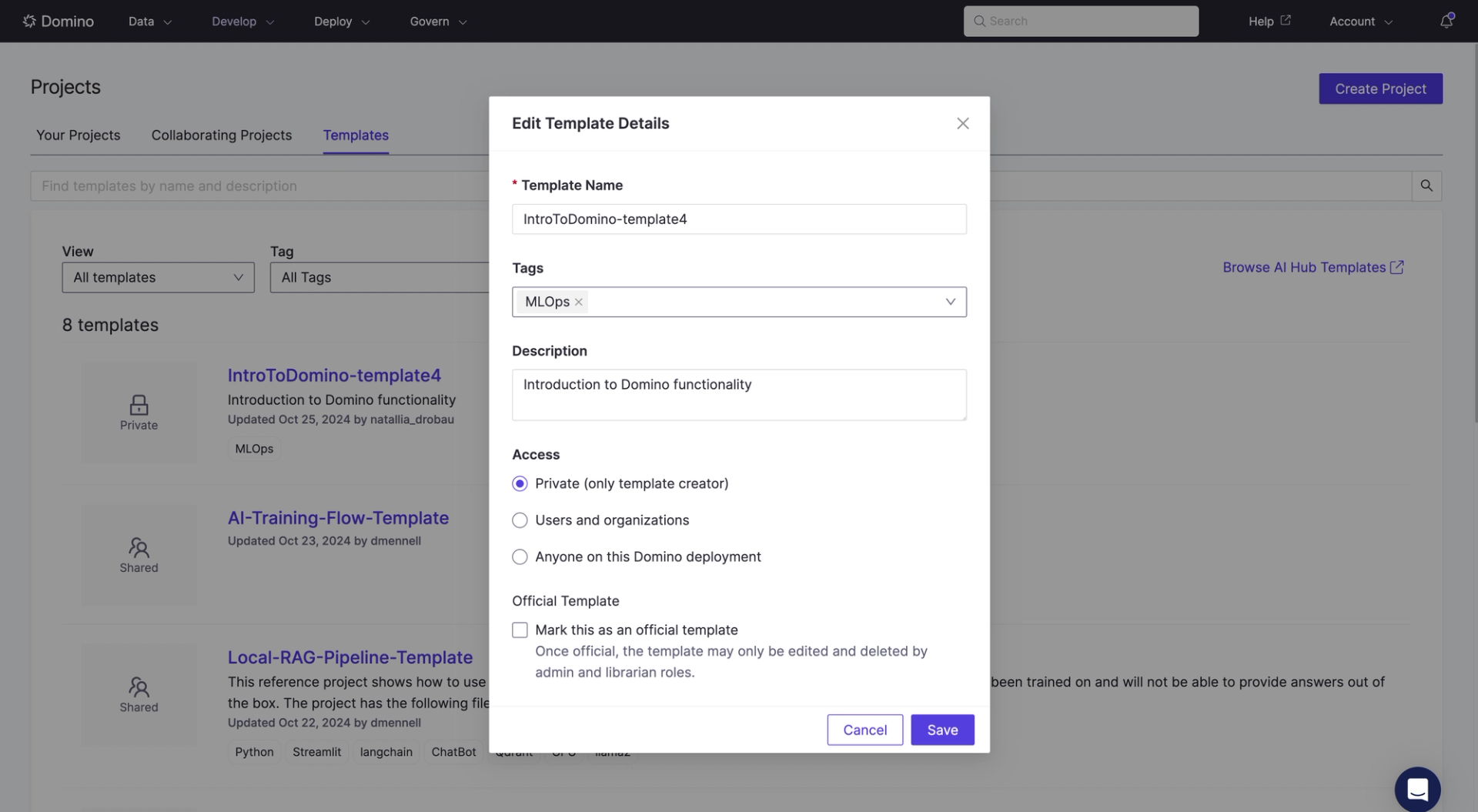Open the chat support bubble
Screen dimensions: 1478x812
[x=1417, y=789]
